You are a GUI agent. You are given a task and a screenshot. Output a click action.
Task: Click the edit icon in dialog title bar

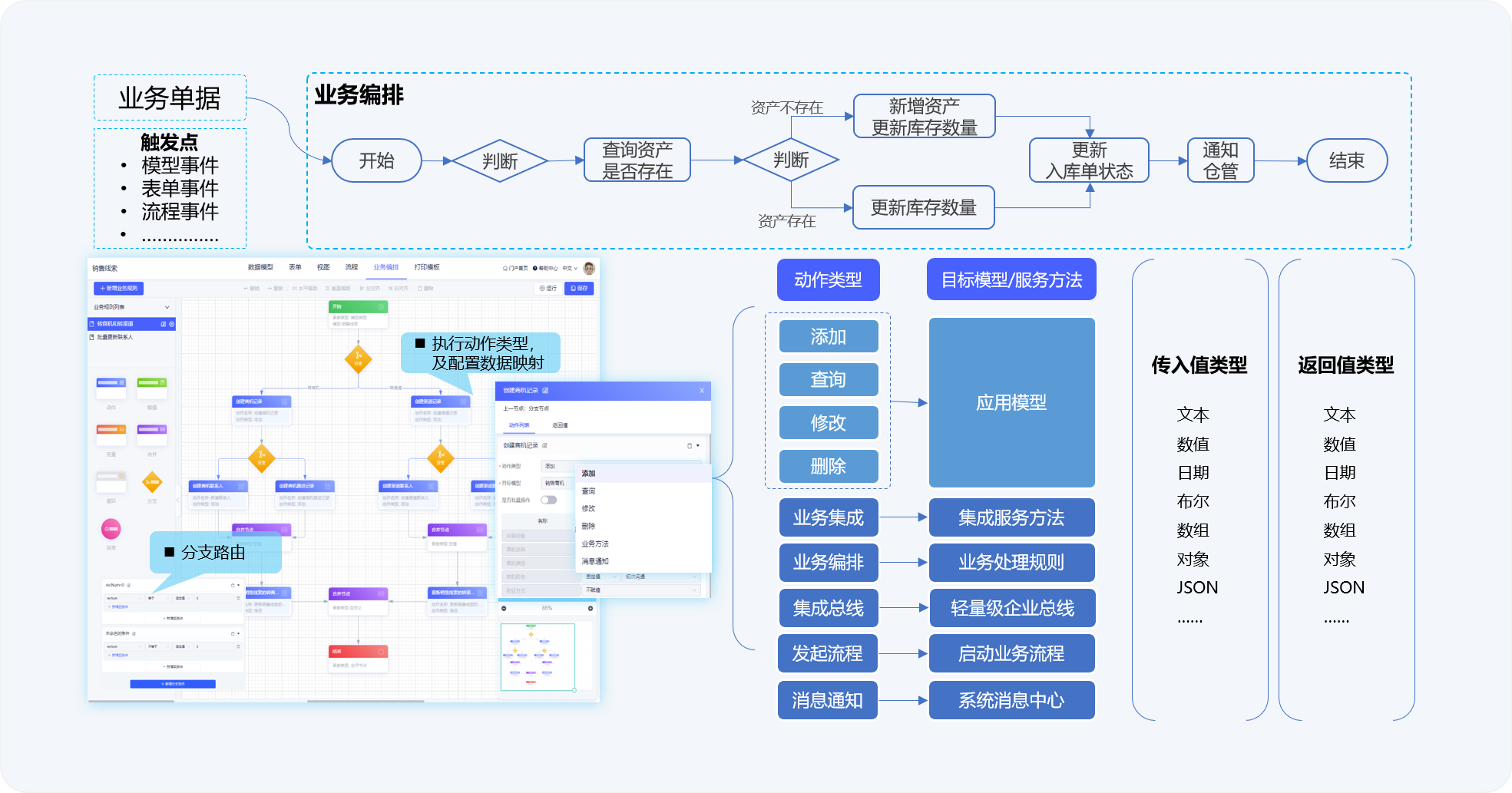click(545, 391)
